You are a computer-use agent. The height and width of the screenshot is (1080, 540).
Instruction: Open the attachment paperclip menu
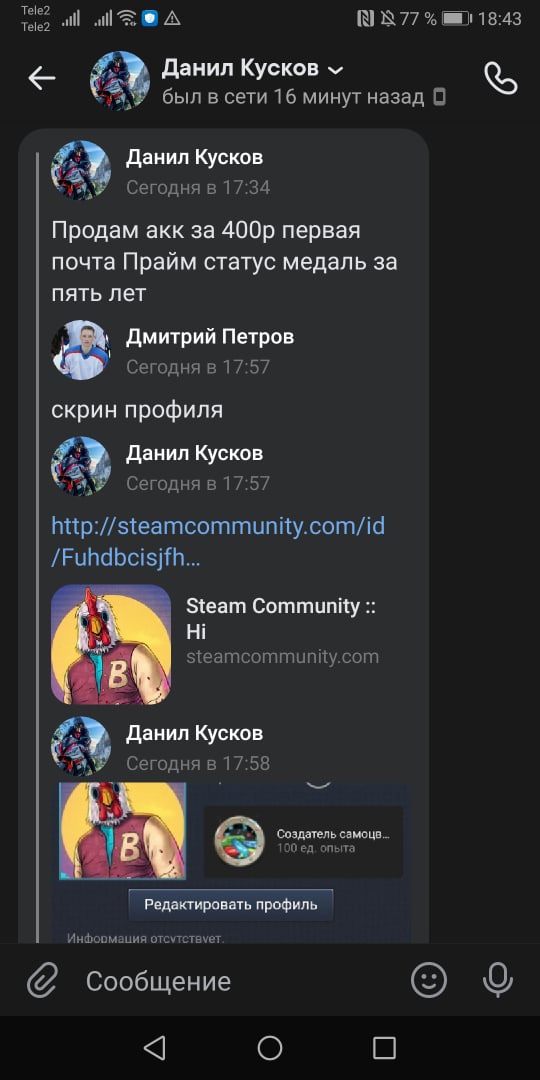[43, 979]
